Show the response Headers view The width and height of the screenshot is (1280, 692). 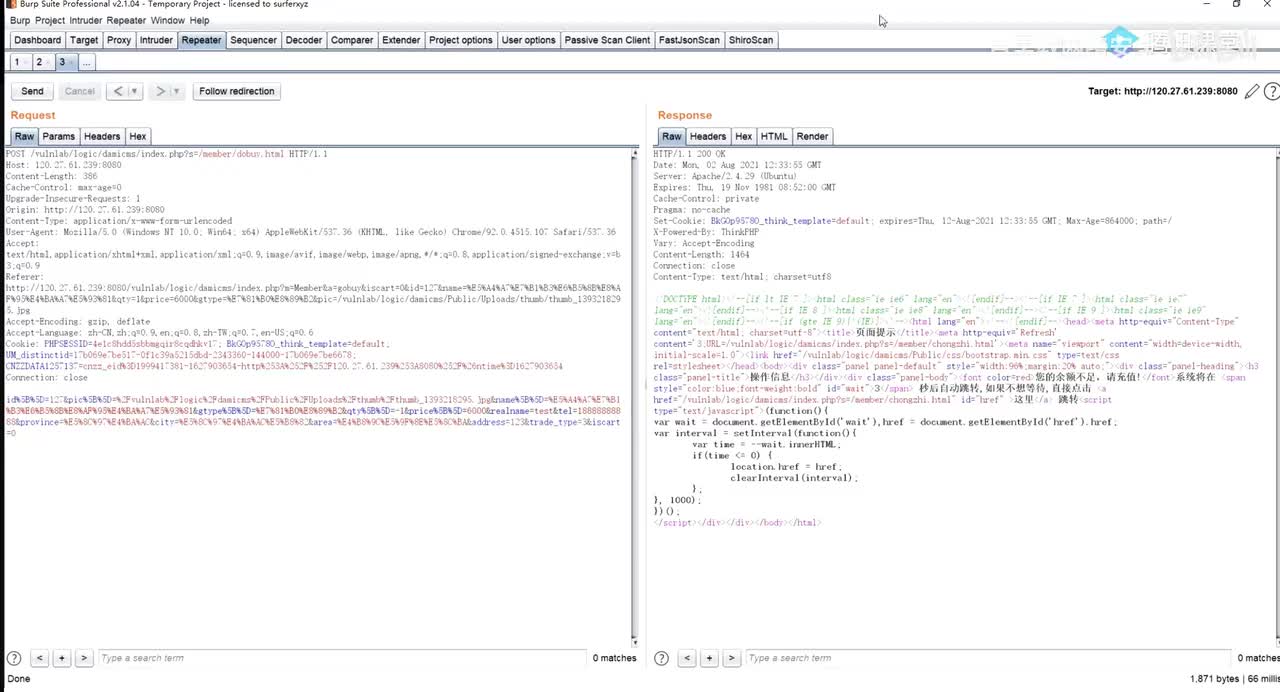coord(708,136)
